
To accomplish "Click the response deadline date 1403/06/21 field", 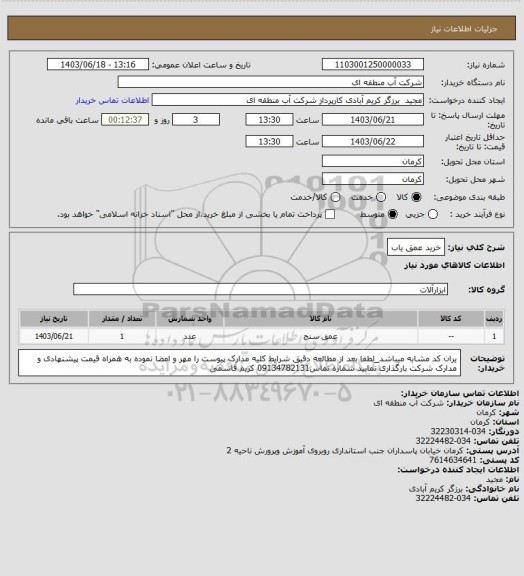I will click(x=373, y=120).
